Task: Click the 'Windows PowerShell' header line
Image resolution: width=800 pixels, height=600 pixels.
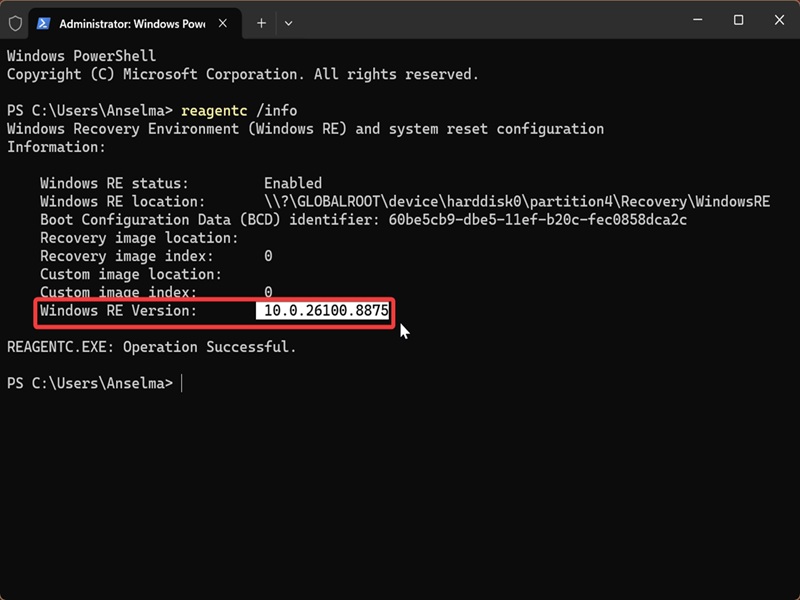Action: pos(82,56)
